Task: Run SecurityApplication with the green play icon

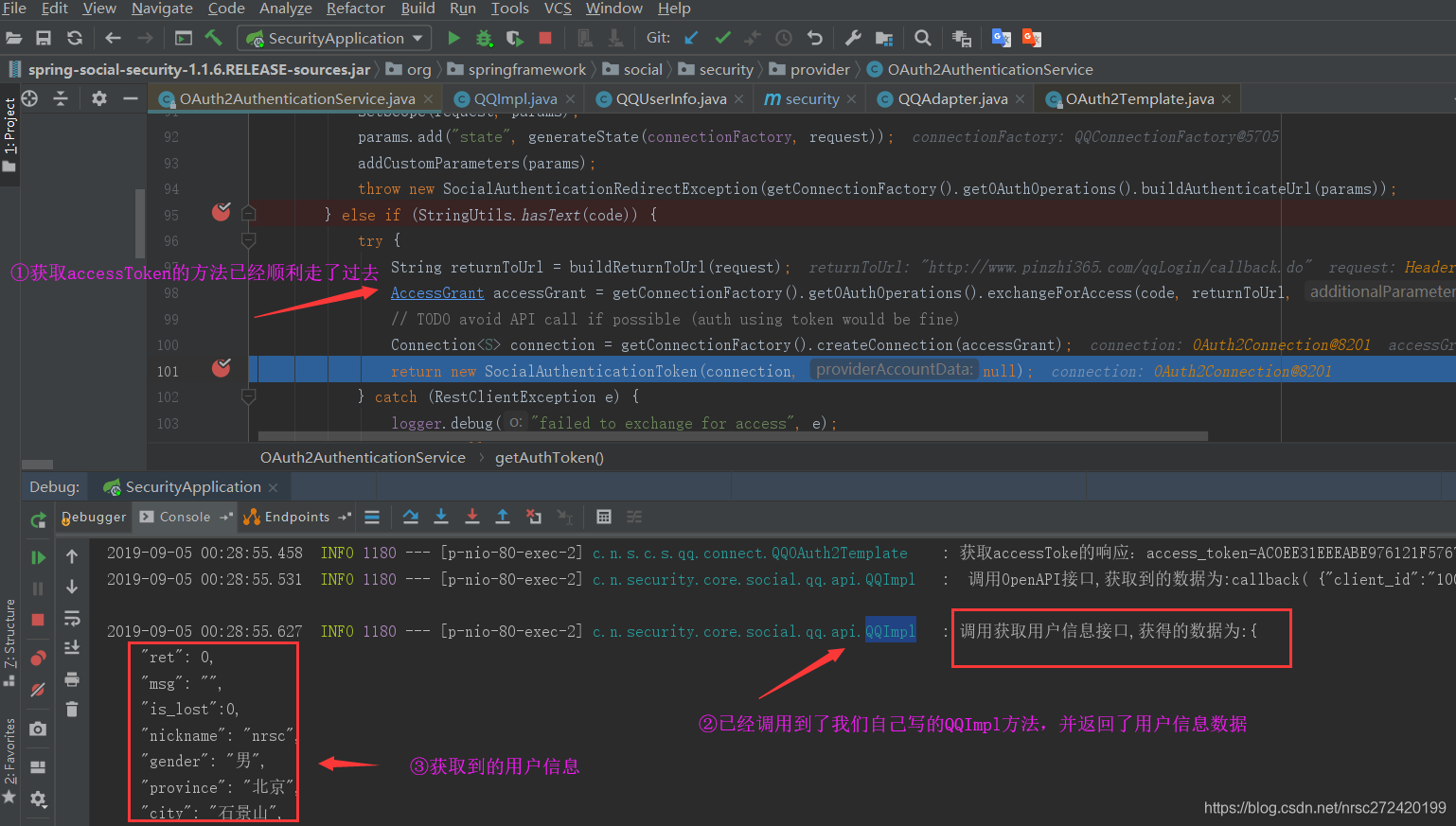Action: [x=453, y=38]
